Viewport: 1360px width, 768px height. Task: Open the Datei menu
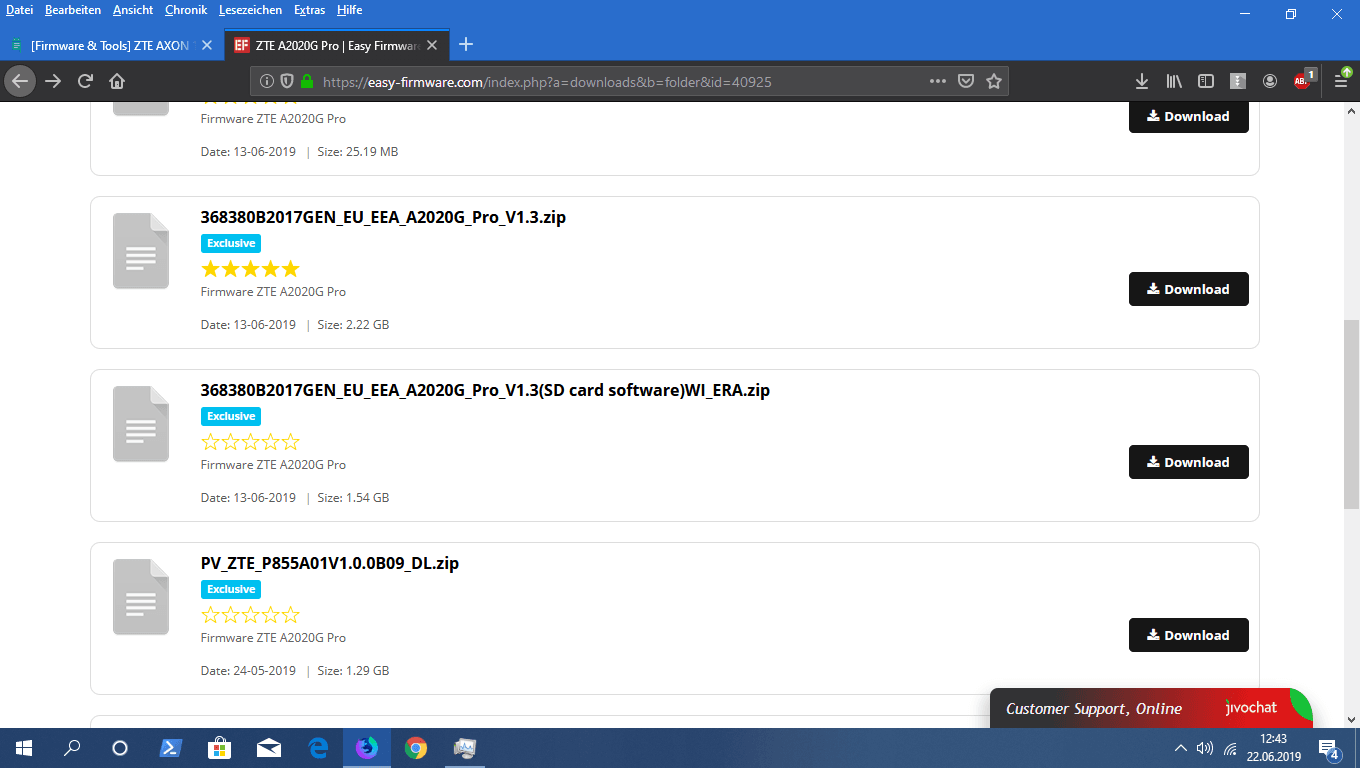tap(20, 10)
